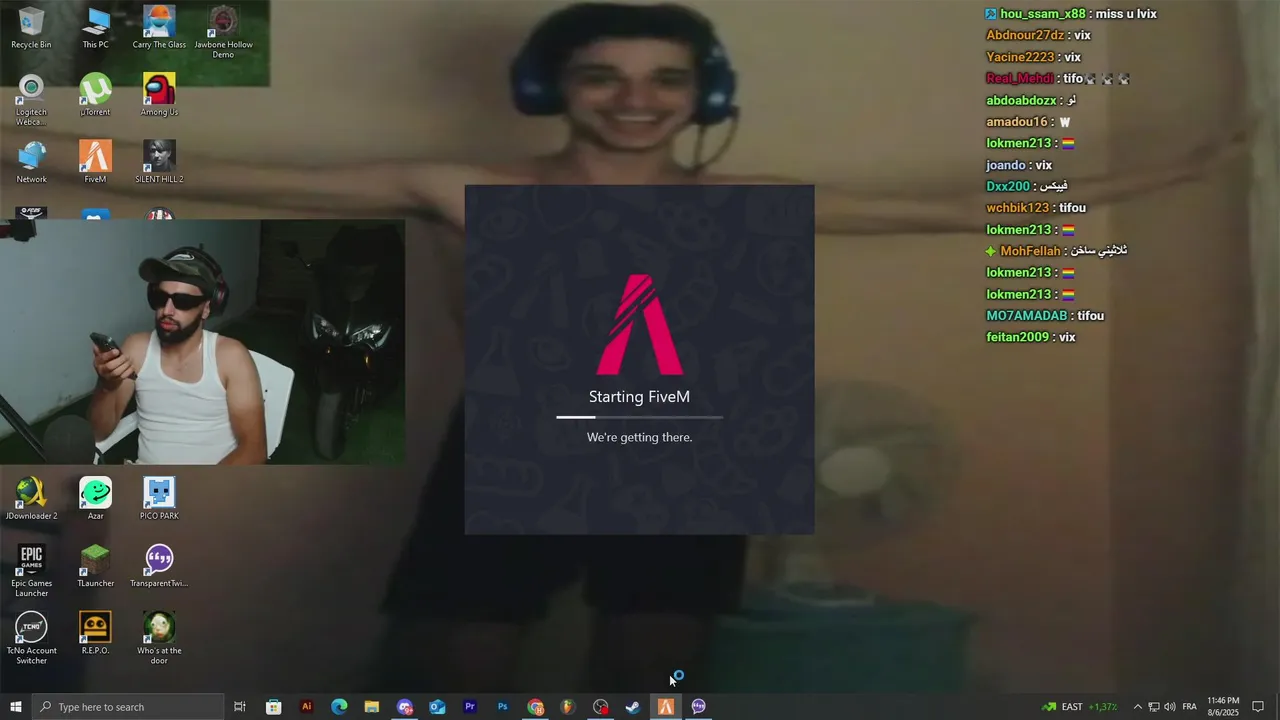Open Logitech Webcam software icon

coord(31,99)
